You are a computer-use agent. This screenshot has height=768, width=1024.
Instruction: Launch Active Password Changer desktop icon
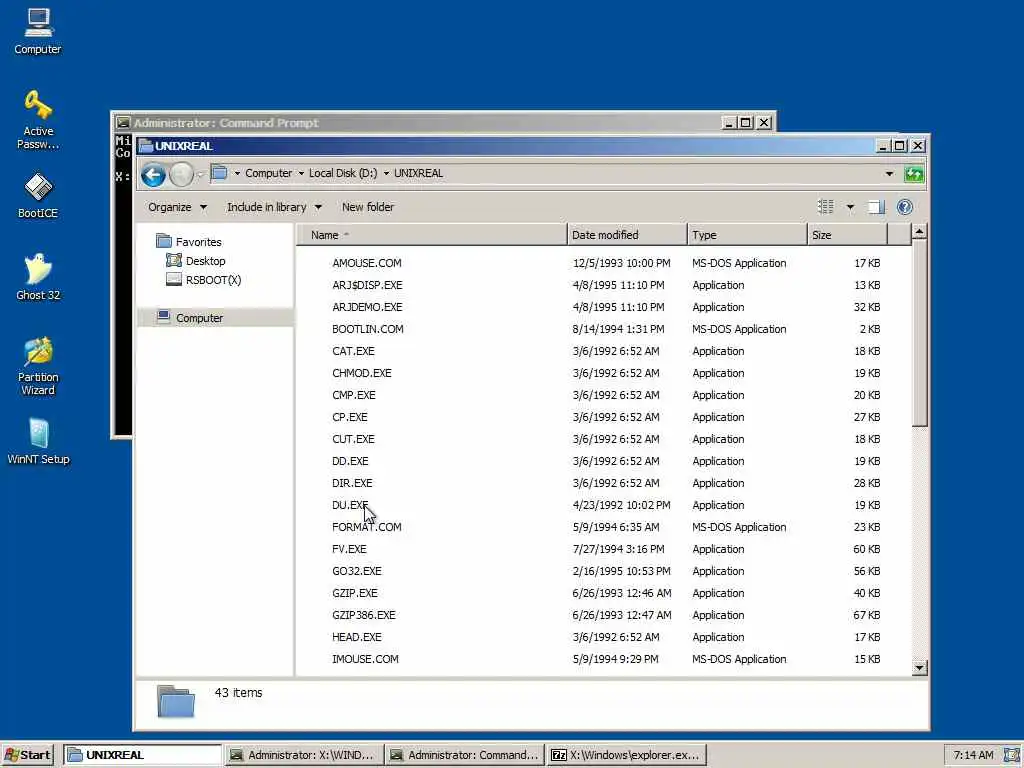tap(38, 120)
